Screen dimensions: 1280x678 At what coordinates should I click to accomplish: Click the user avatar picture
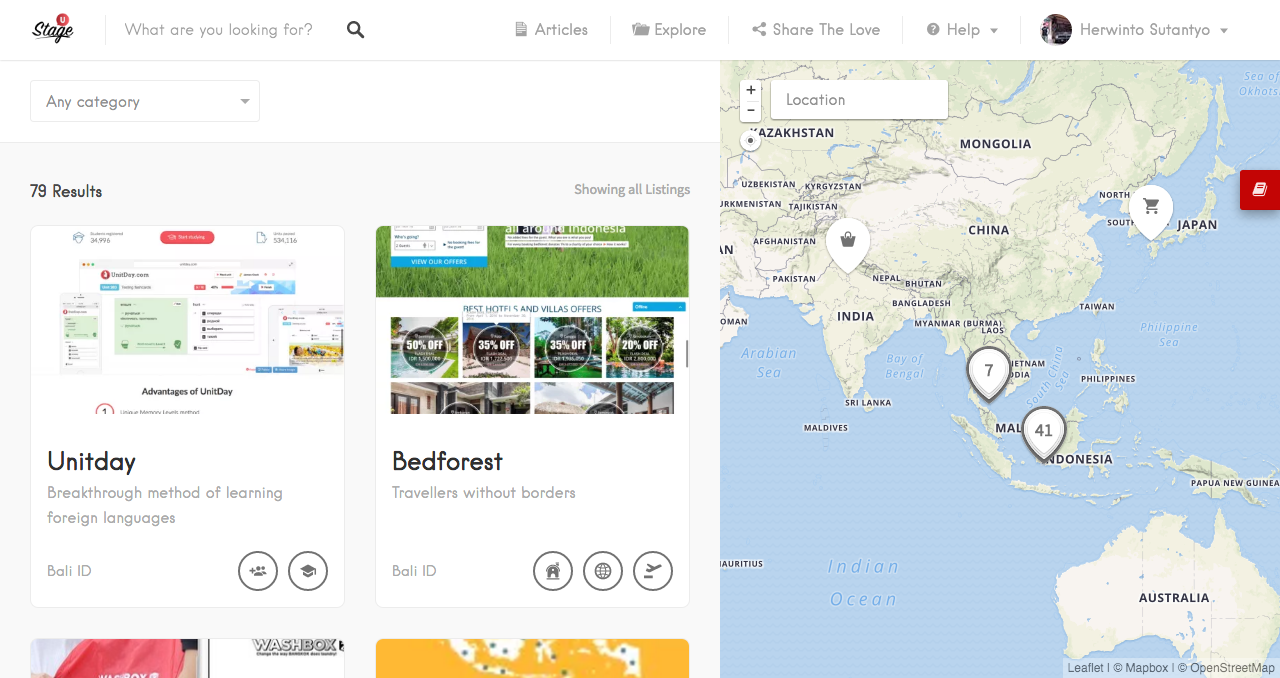click(1056, 30)
